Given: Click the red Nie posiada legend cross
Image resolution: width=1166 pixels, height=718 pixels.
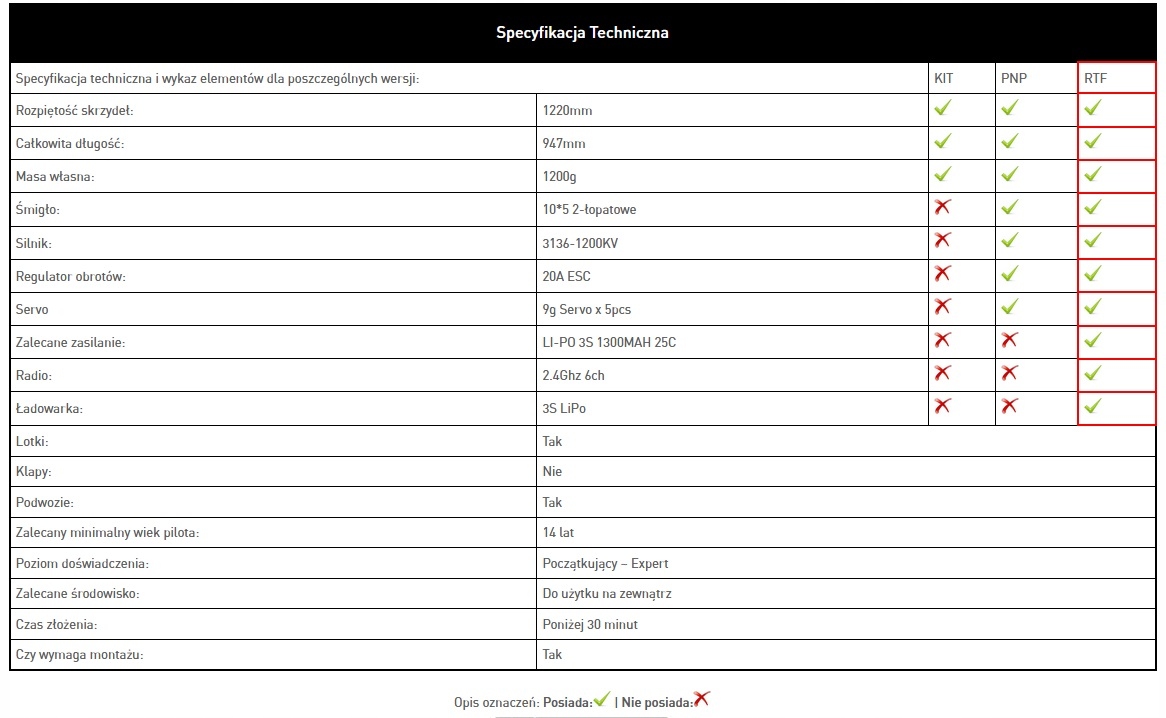Looking at the screenshot, I should point(702,700).
